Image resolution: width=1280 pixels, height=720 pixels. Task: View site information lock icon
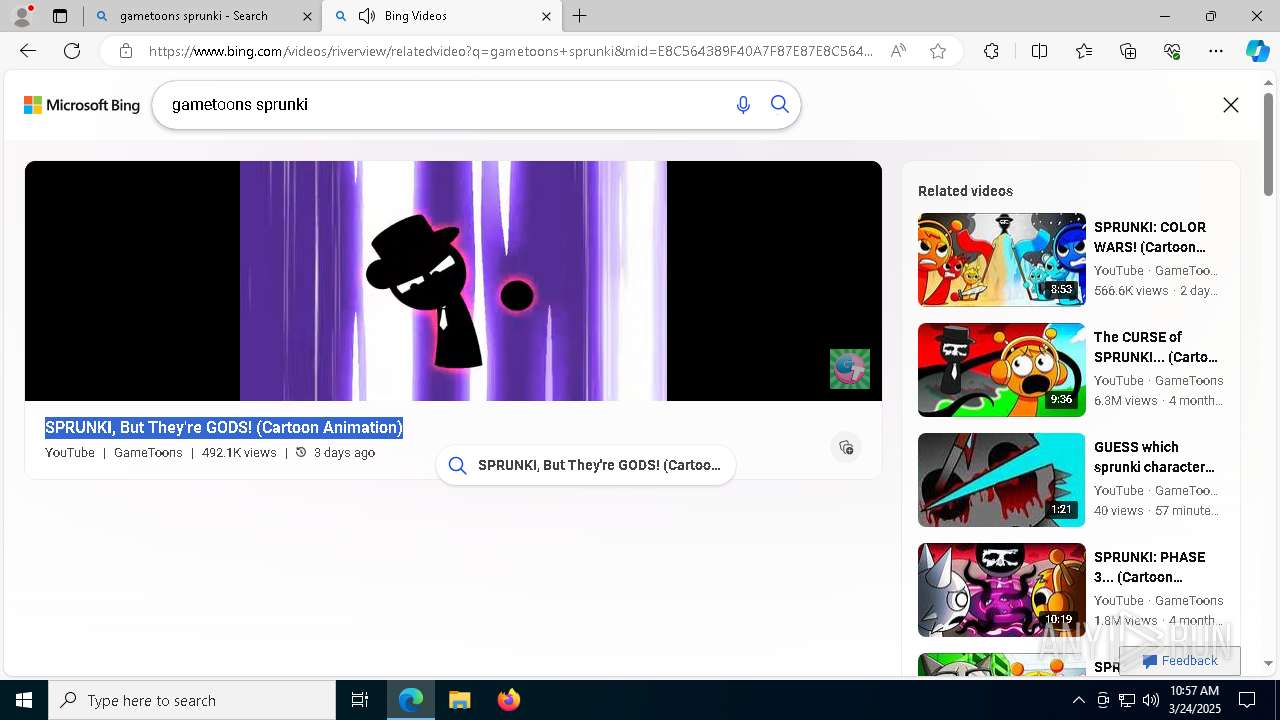(126, 51)
